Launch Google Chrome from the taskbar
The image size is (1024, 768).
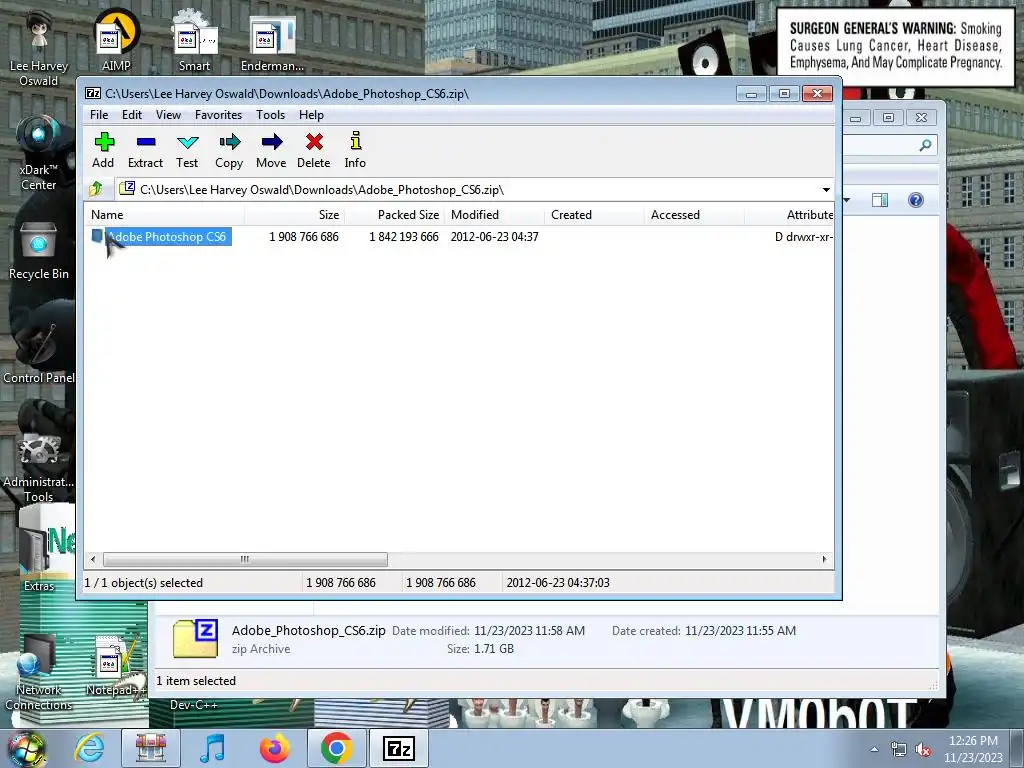click(336, 748)
